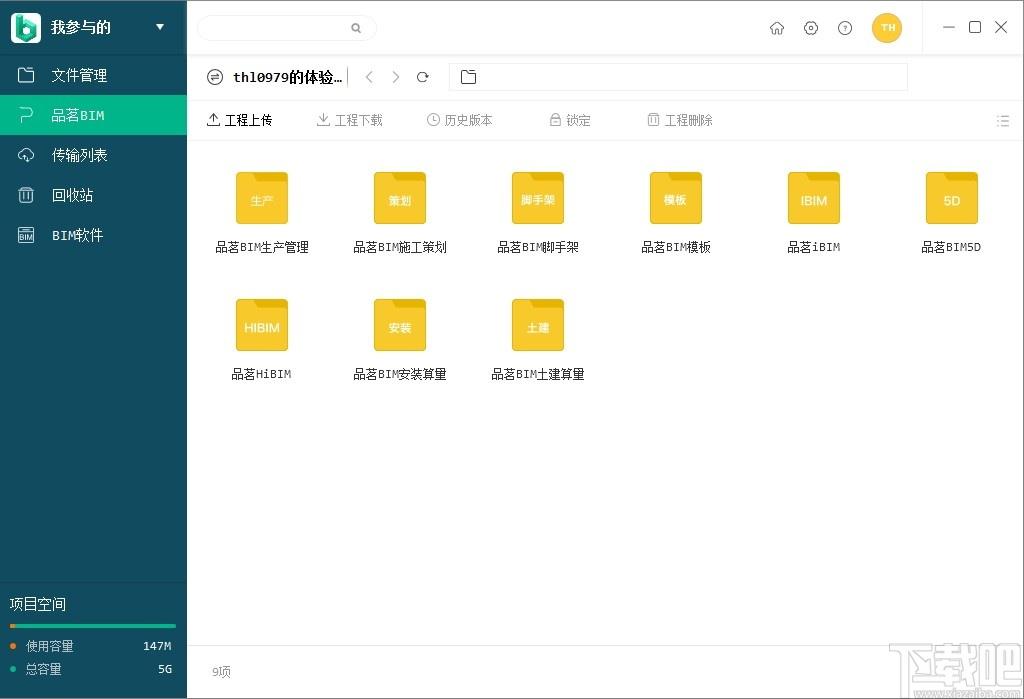Click 总容量 label
Screen dimensions: 1024x699
click(43, 669)
